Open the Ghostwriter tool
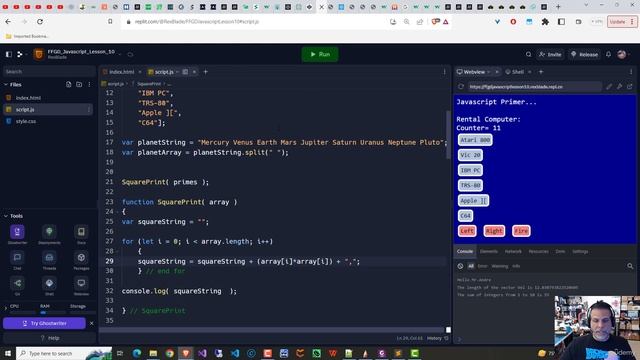Screen dimensions: 640x360 pos(17,234)
